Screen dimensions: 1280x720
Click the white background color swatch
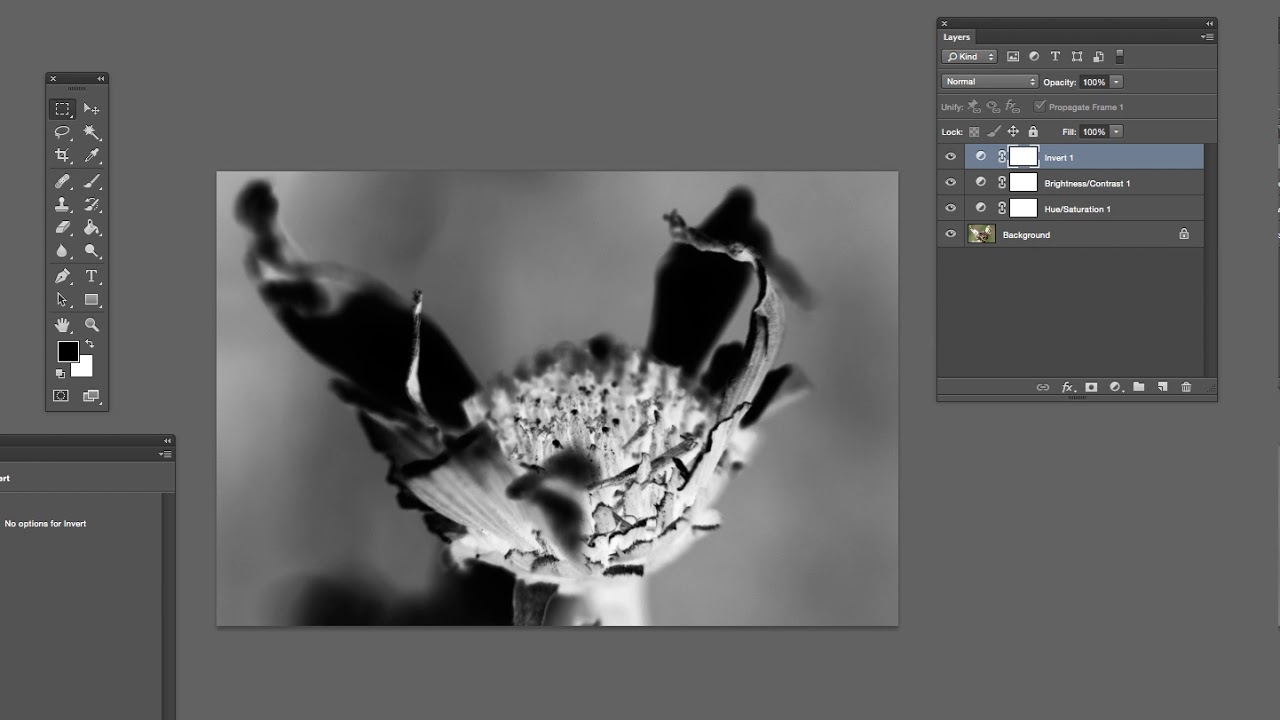(84, 368)
